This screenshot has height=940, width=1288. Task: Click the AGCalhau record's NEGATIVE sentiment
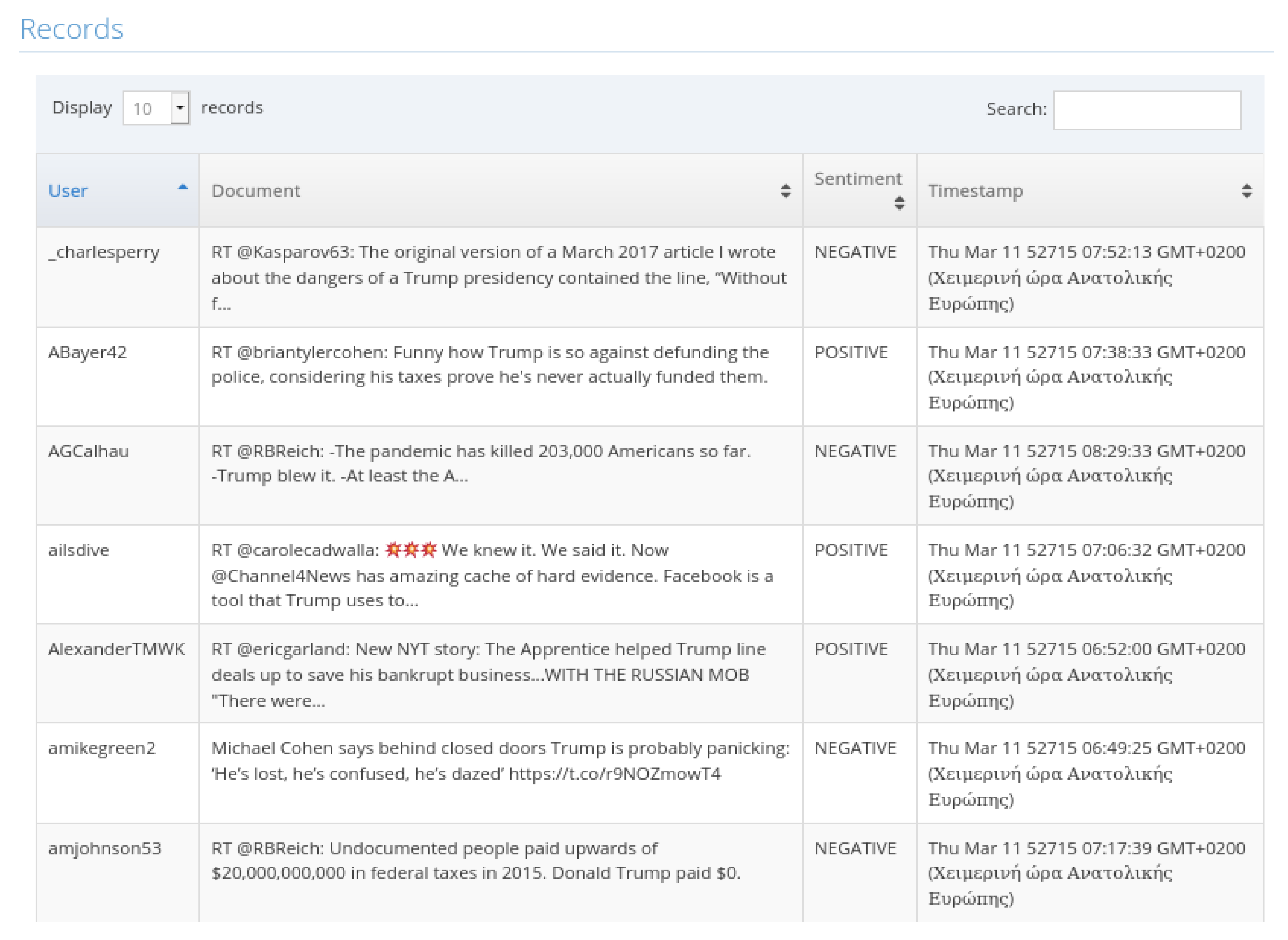(x=855, y=451)
